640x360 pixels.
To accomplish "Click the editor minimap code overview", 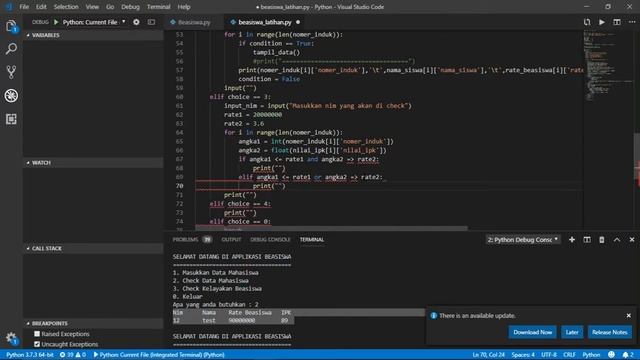I will tap(608, 65).
